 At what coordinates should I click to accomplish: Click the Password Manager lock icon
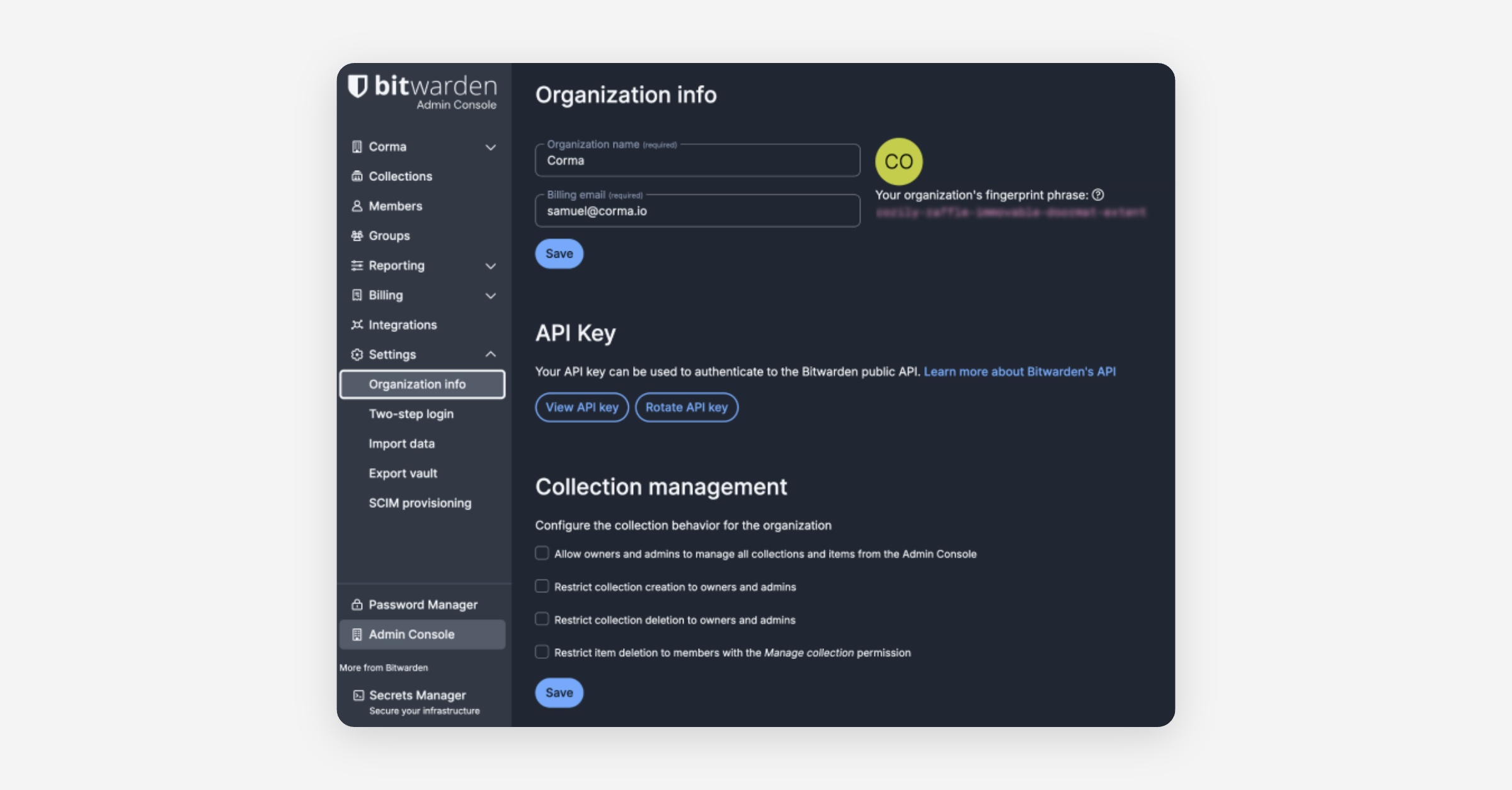pos(357,604)
